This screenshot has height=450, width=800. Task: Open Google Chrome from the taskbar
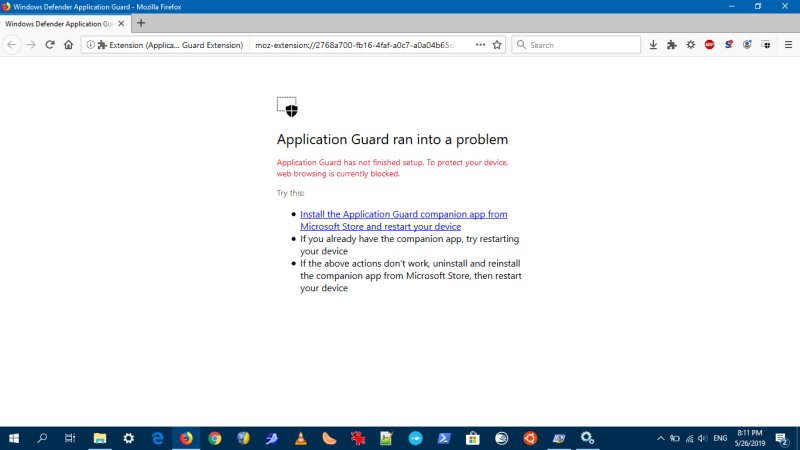215,438
